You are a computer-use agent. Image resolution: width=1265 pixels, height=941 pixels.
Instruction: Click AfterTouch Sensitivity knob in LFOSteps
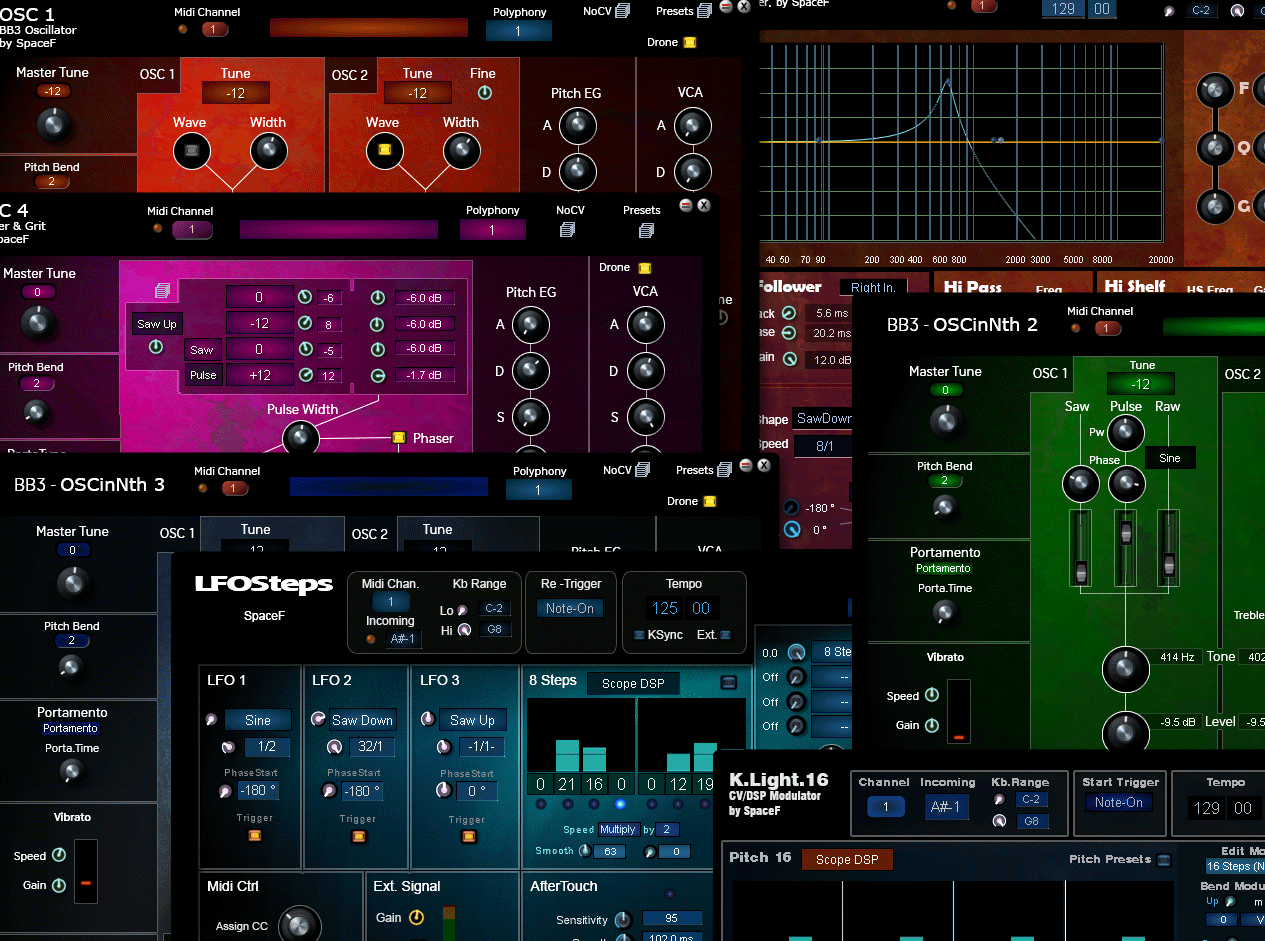[x=623, y=920]
